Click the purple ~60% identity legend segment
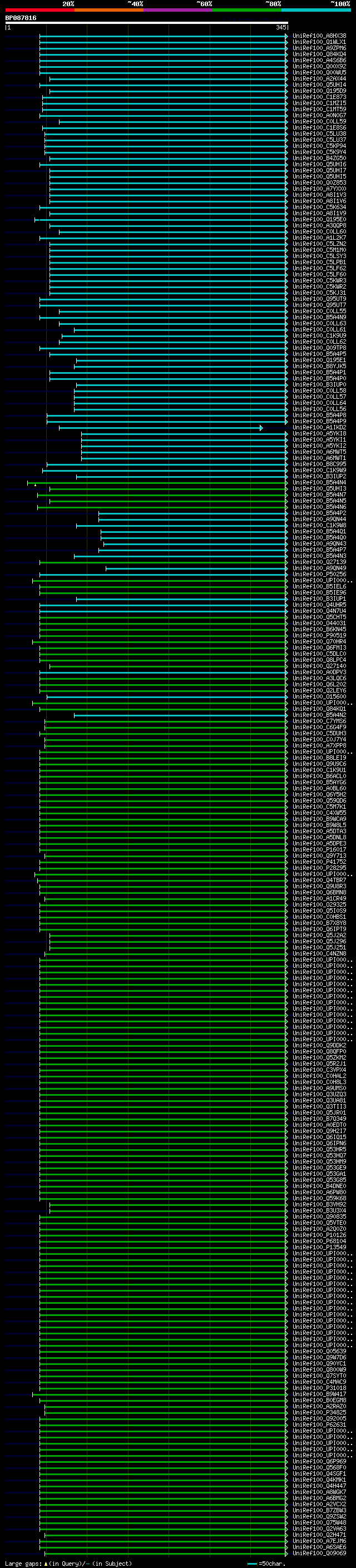This screenshot has height=1568, width=356. [x=179, y=10]
